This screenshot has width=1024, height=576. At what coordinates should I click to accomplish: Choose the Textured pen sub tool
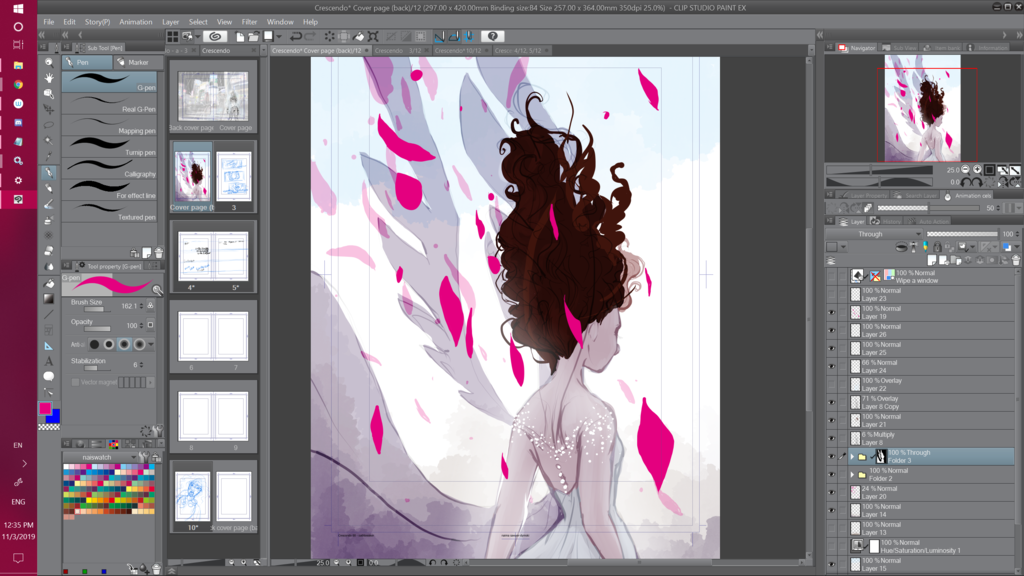coord(110,211)
